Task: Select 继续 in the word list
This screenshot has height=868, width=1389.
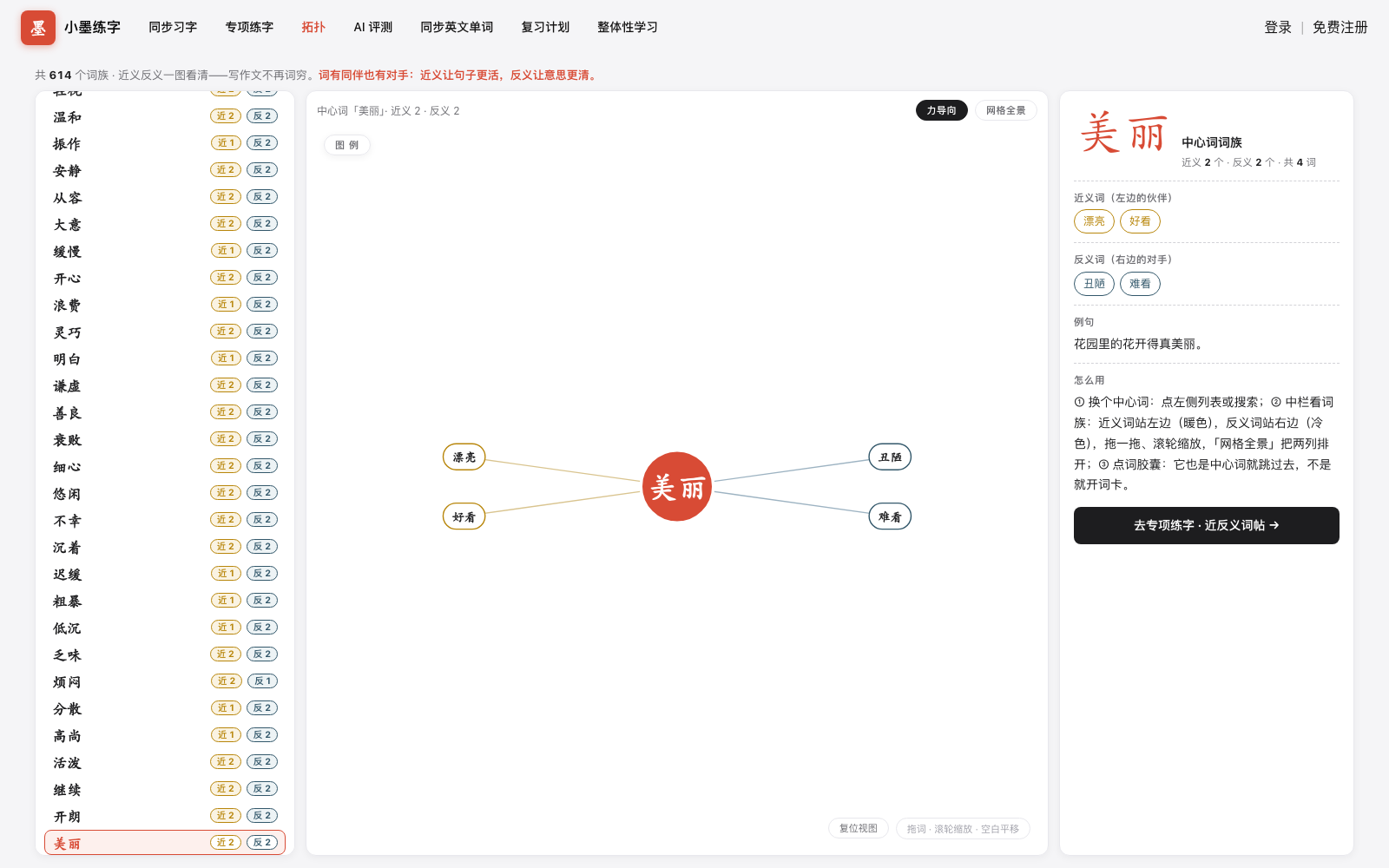Action: pyautogui.click(x=165, y=789)
